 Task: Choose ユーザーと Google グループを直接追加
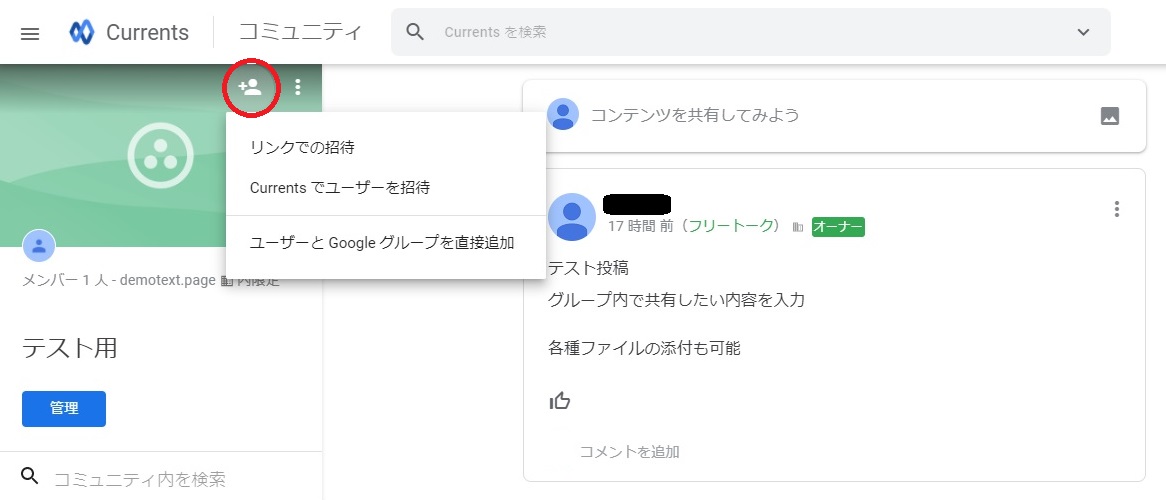[x=382, y=242]
